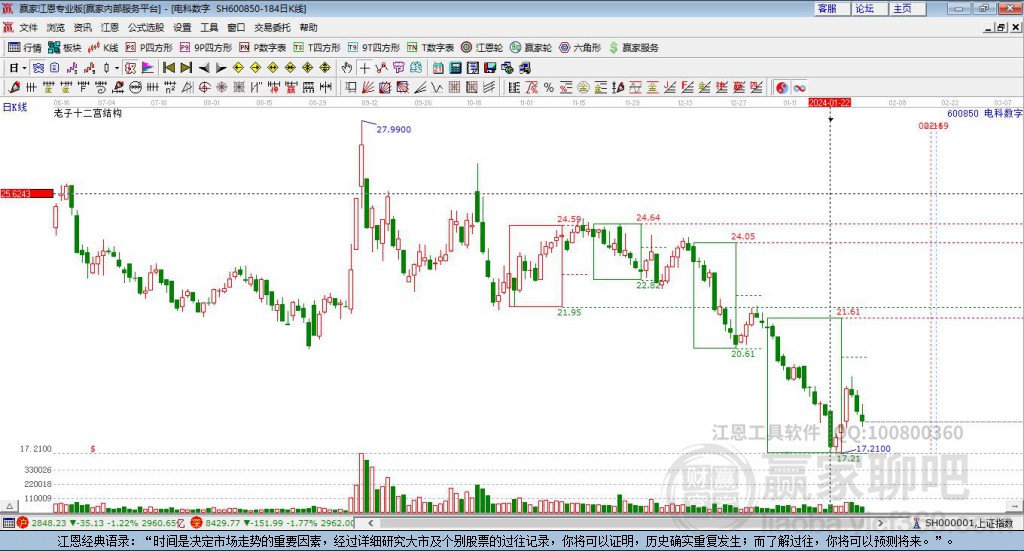
Task: Select the Gann fan lines tool
Action: point(368,87)
